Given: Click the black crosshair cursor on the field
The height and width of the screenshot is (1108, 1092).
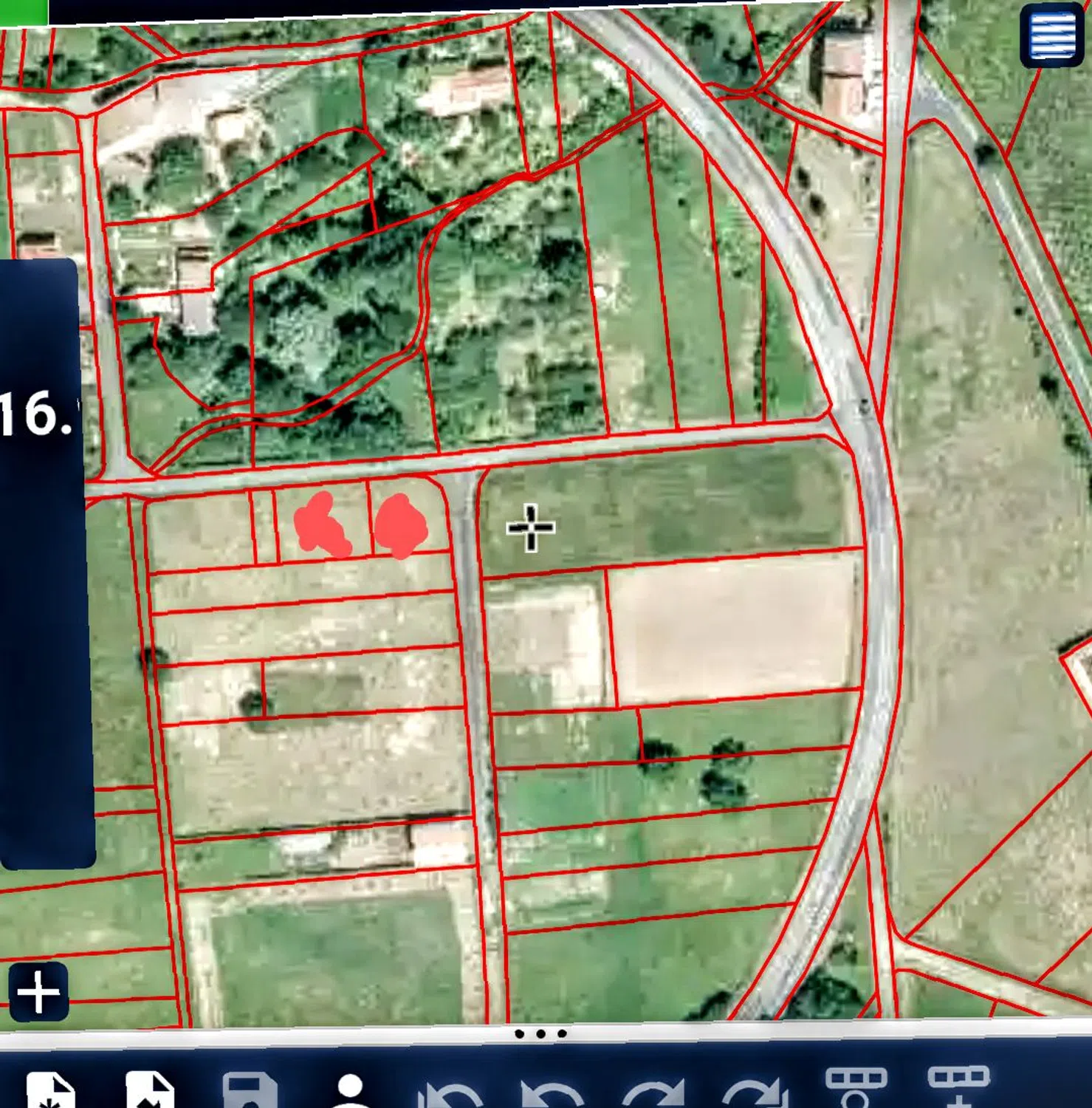Looking at the screenshot, I should coord(531,527).
